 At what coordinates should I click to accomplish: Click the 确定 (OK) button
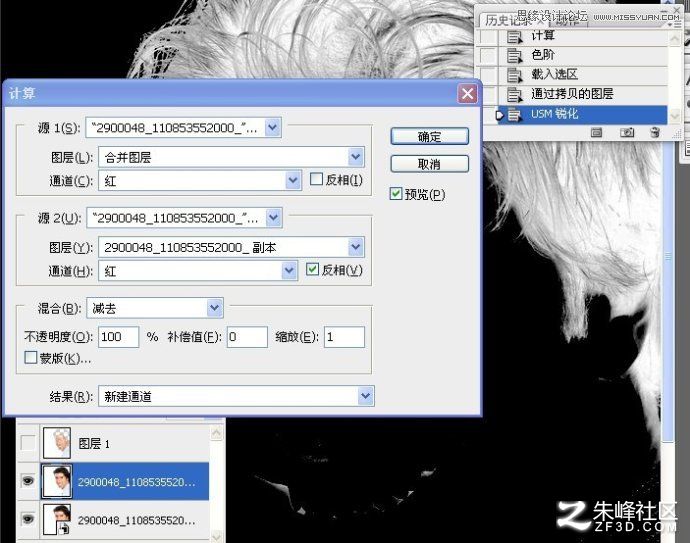tap(429, 136)
